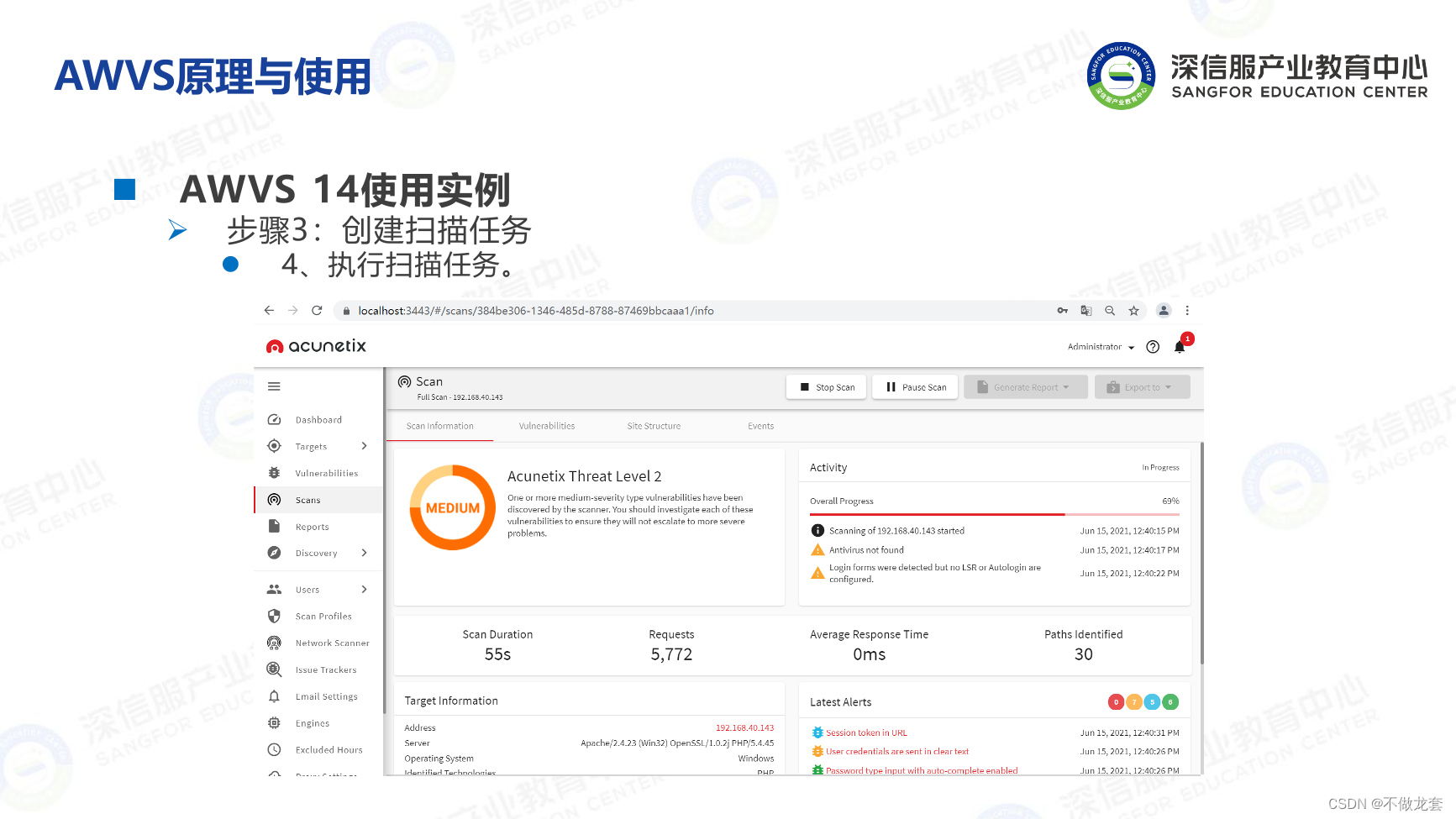
Task: Click the Stop Scan button
Action: [x=827, y=387]
